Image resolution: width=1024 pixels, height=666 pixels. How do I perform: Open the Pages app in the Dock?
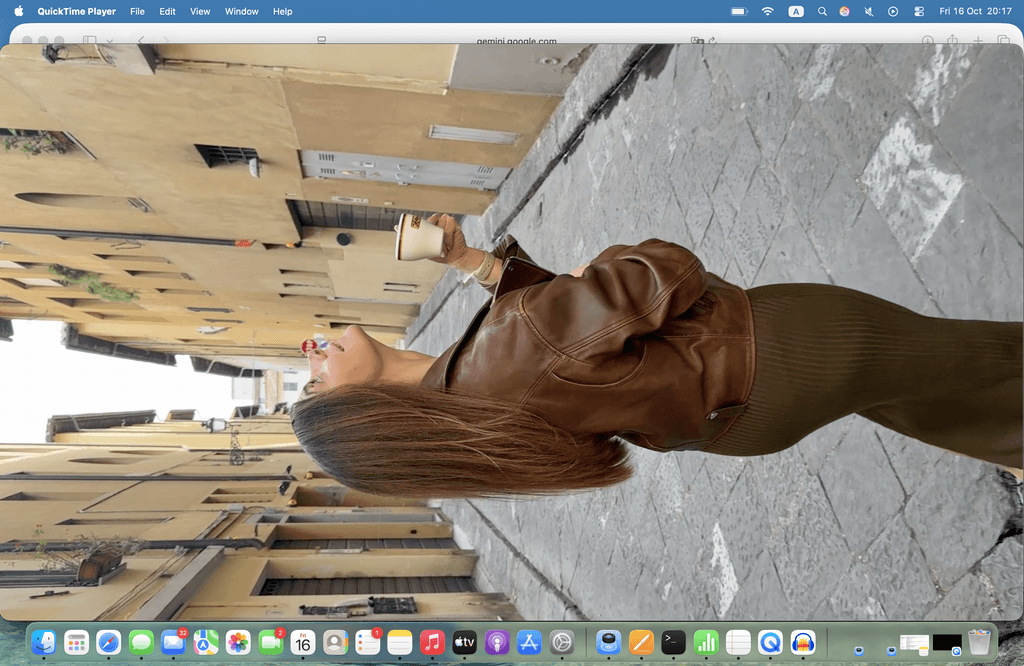click(641, 643)
